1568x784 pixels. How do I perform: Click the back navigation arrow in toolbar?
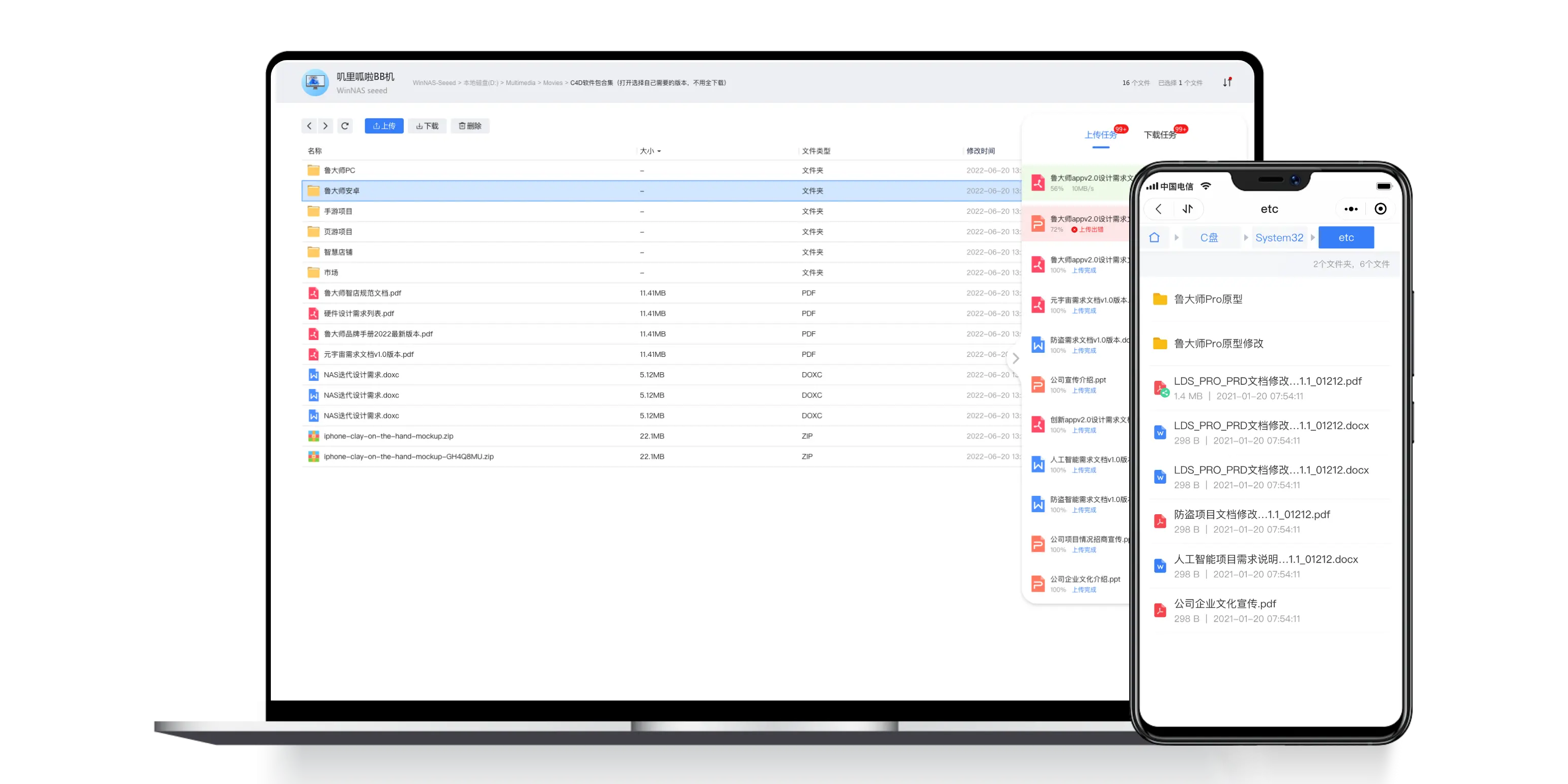tap(309, 126)
